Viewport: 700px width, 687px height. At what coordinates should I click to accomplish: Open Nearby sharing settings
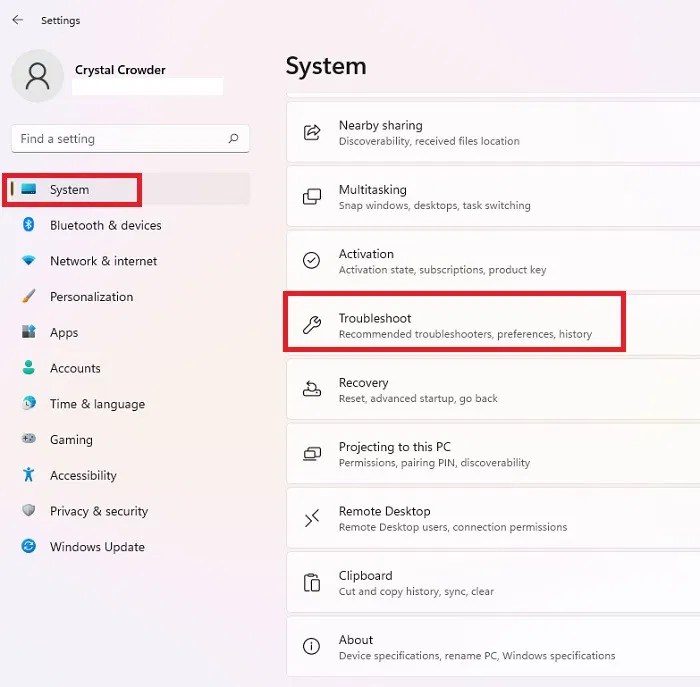tap(493, 133)
